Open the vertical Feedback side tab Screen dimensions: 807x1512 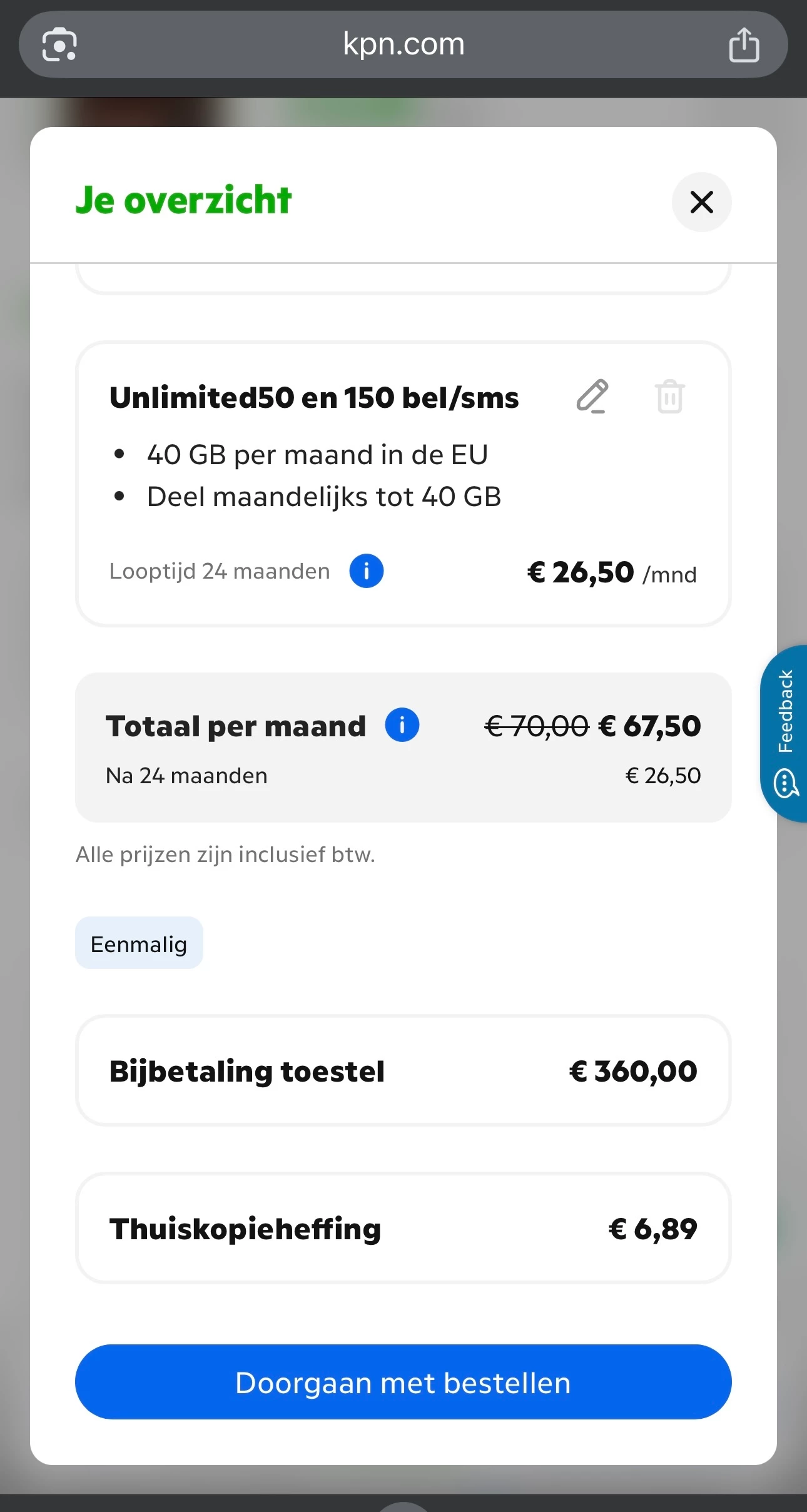786,711
